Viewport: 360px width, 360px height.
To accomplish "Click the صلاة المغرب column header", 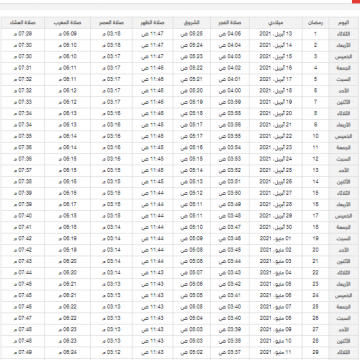I will 68,23.
